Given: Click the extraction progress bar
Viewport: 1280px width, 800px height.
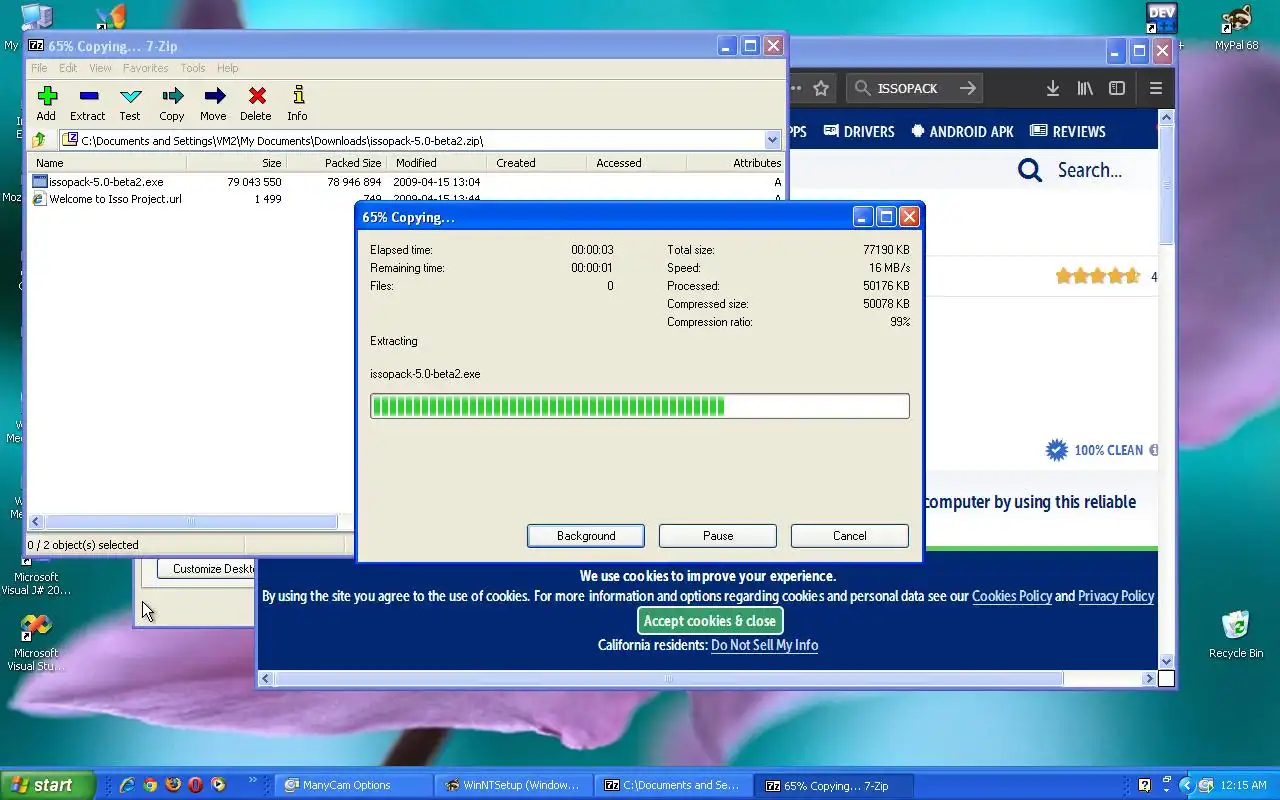Looking at the screenshot, I should click(640, 405).
